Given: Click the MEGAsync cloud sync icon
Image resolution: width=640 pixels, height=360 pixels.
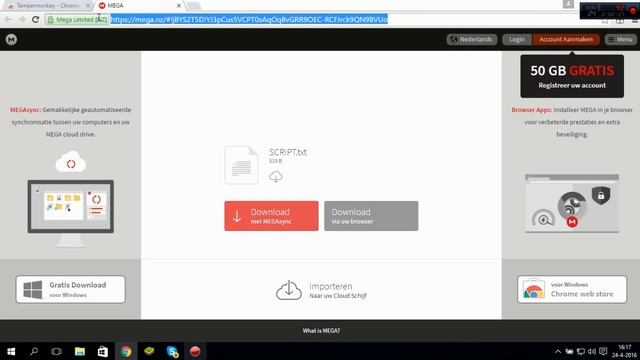Looking at the screenshot, I should click(x=71, y=162).
